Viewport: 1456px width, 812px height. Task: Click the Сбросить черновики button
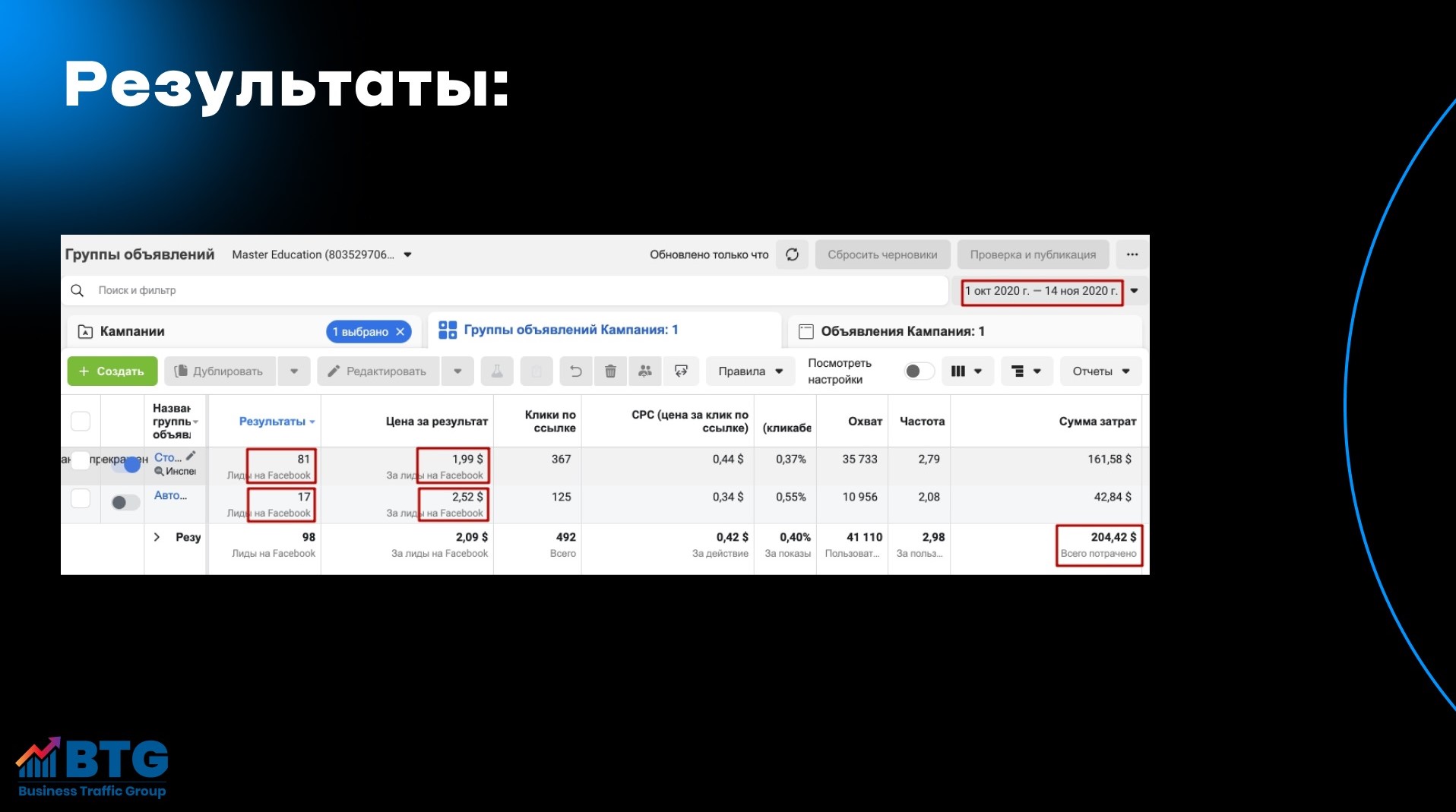[x=882, y=254]
